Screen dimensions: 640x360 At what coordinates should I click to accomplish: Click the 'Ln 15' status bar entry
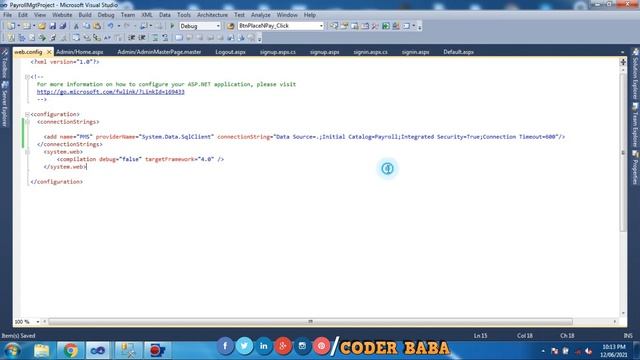(x=480, y=336)
